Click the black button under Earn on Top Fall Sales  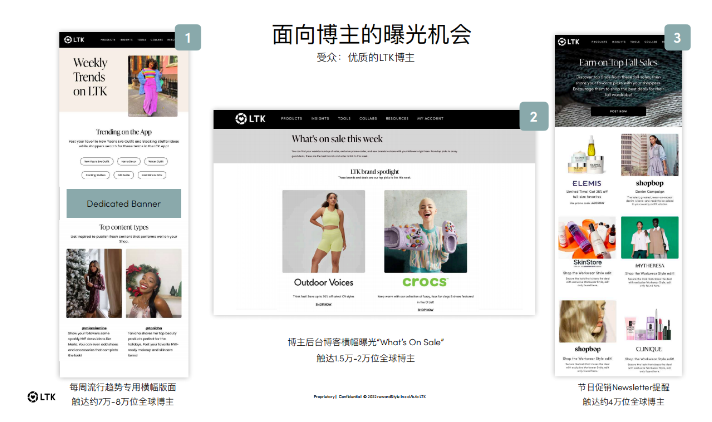618,111
